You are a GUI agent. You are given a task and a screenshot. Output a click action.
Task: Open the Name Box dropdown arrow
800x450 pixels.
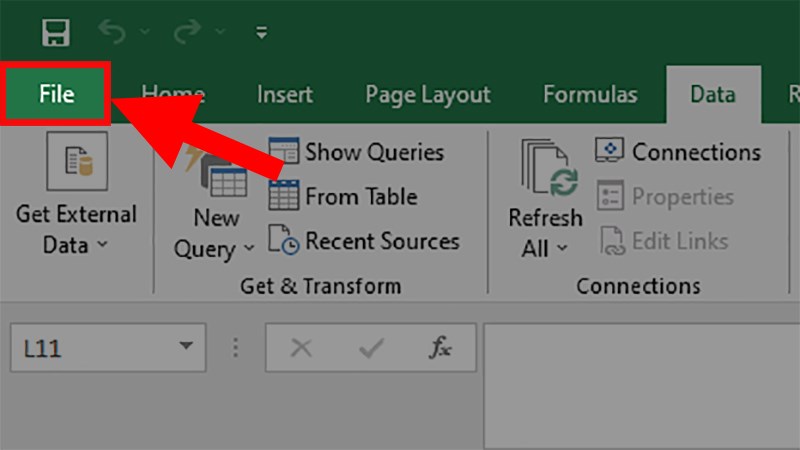click(186, 346)
